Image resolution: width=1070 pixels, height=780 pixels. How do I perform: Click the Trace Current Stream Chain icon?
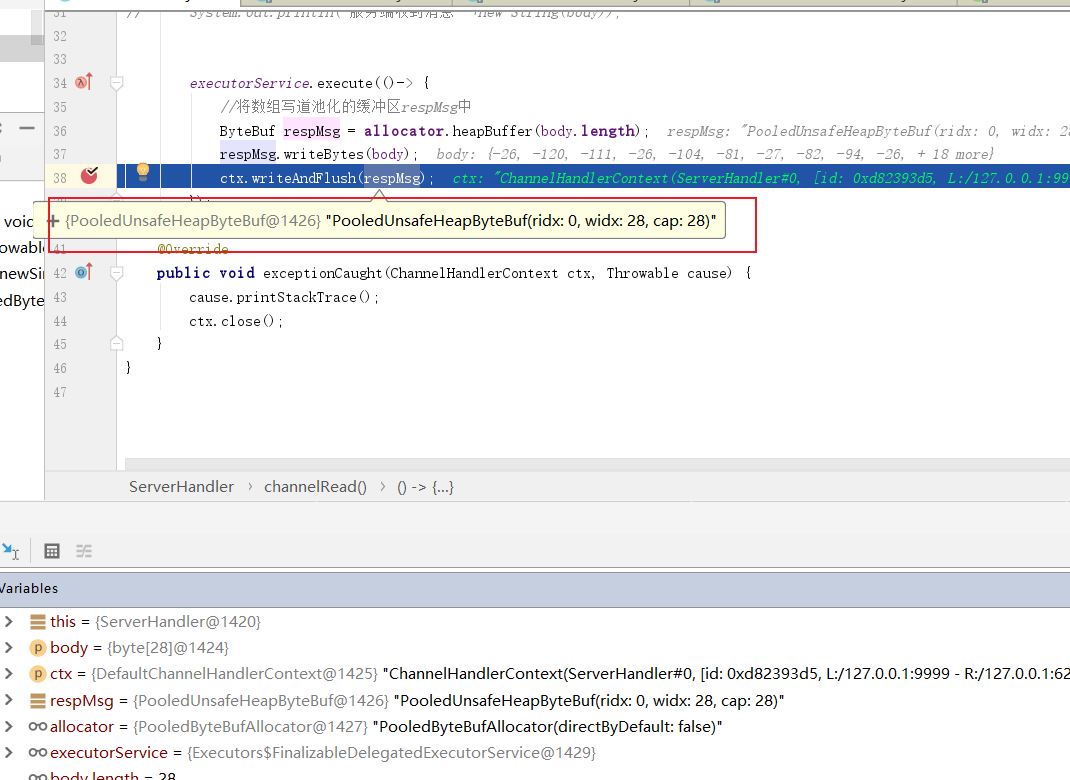pos(84,550)
